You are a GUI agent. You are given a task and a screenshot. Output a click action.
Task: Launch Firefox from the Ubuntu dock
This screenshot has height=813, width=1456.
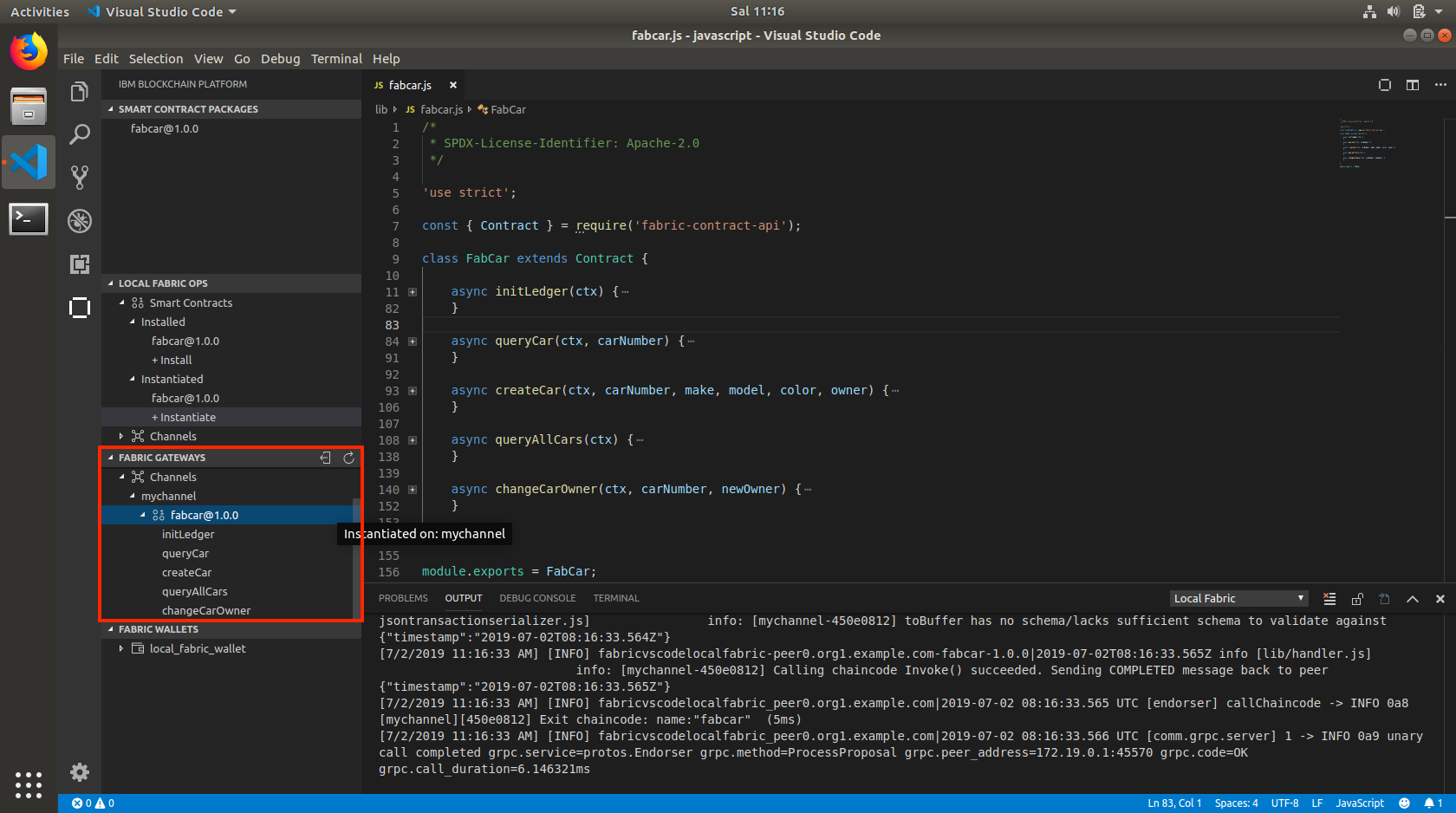point(29,51)
